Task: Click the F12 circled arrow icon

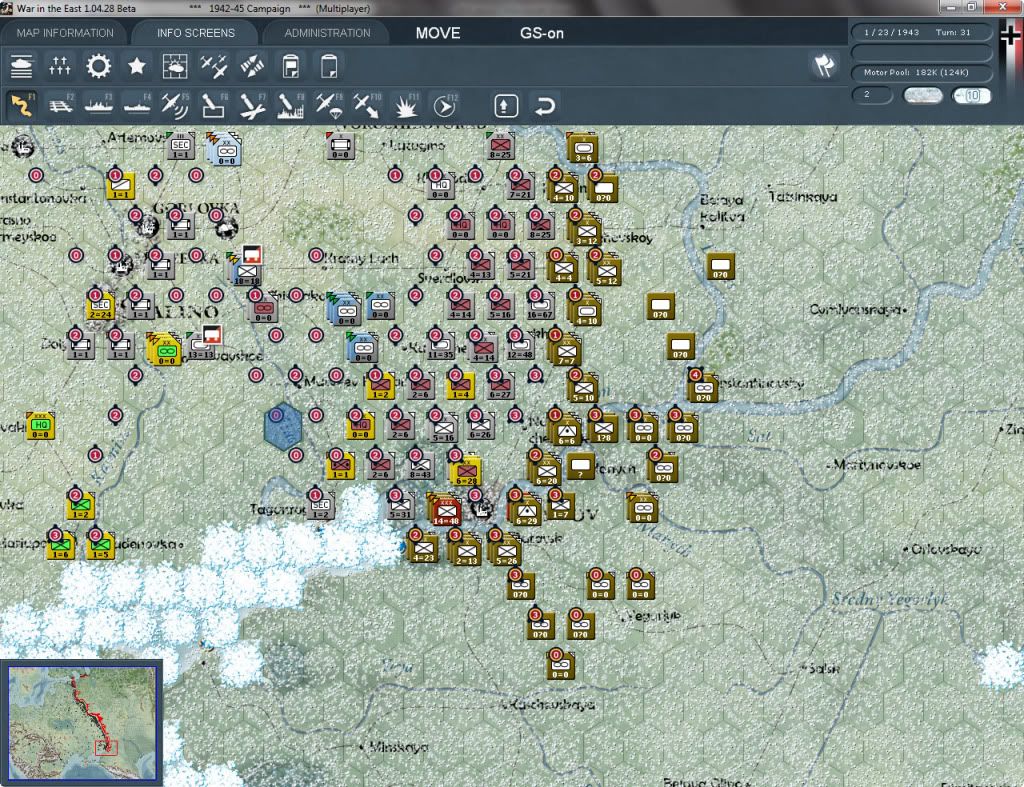Action: pos(444,105)
